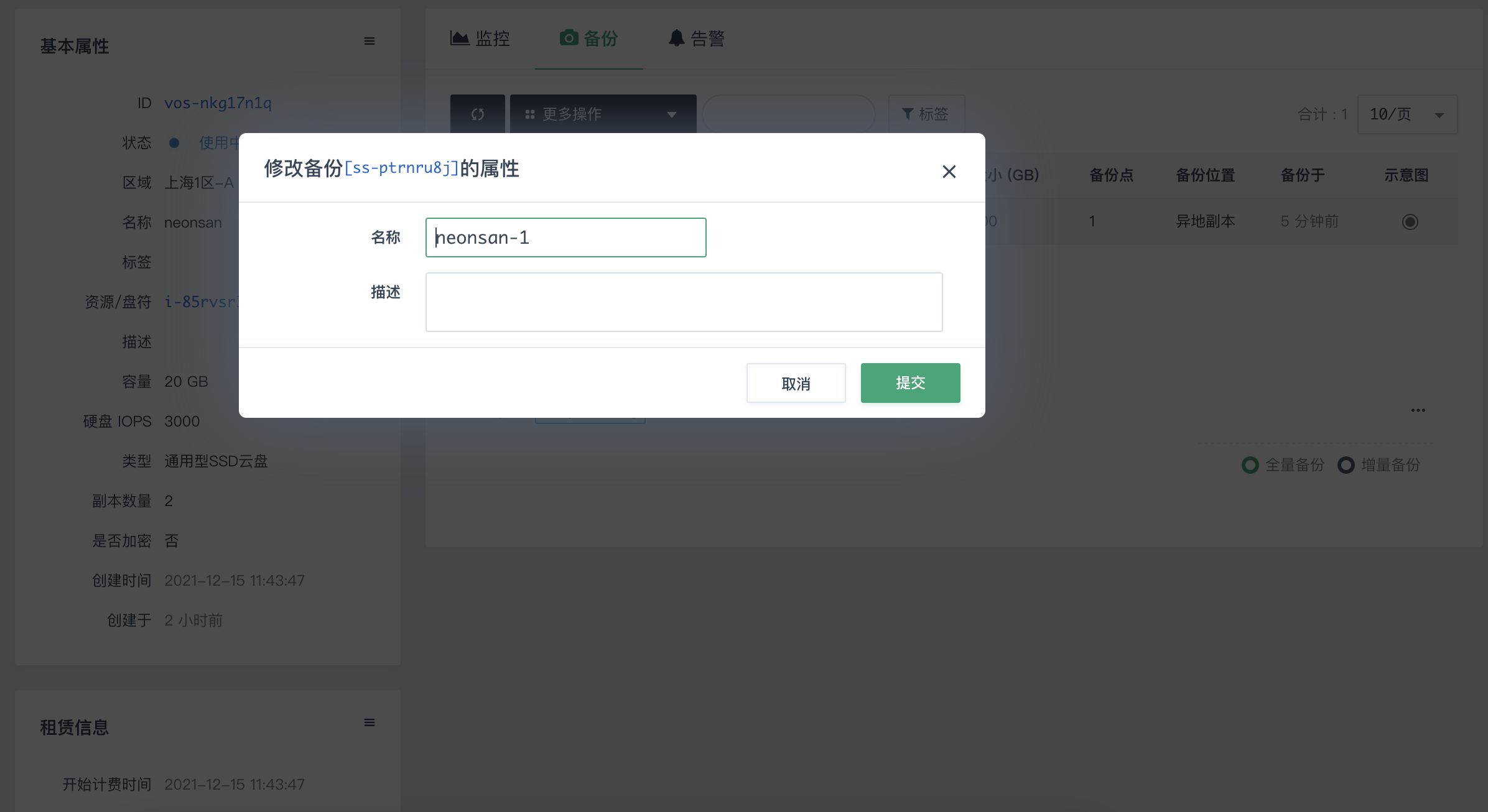Image resolution: width=1488 pixels, height=812 pixels.
Task: Open the three-dot more options icon
Action: [x=1418, y=410]
